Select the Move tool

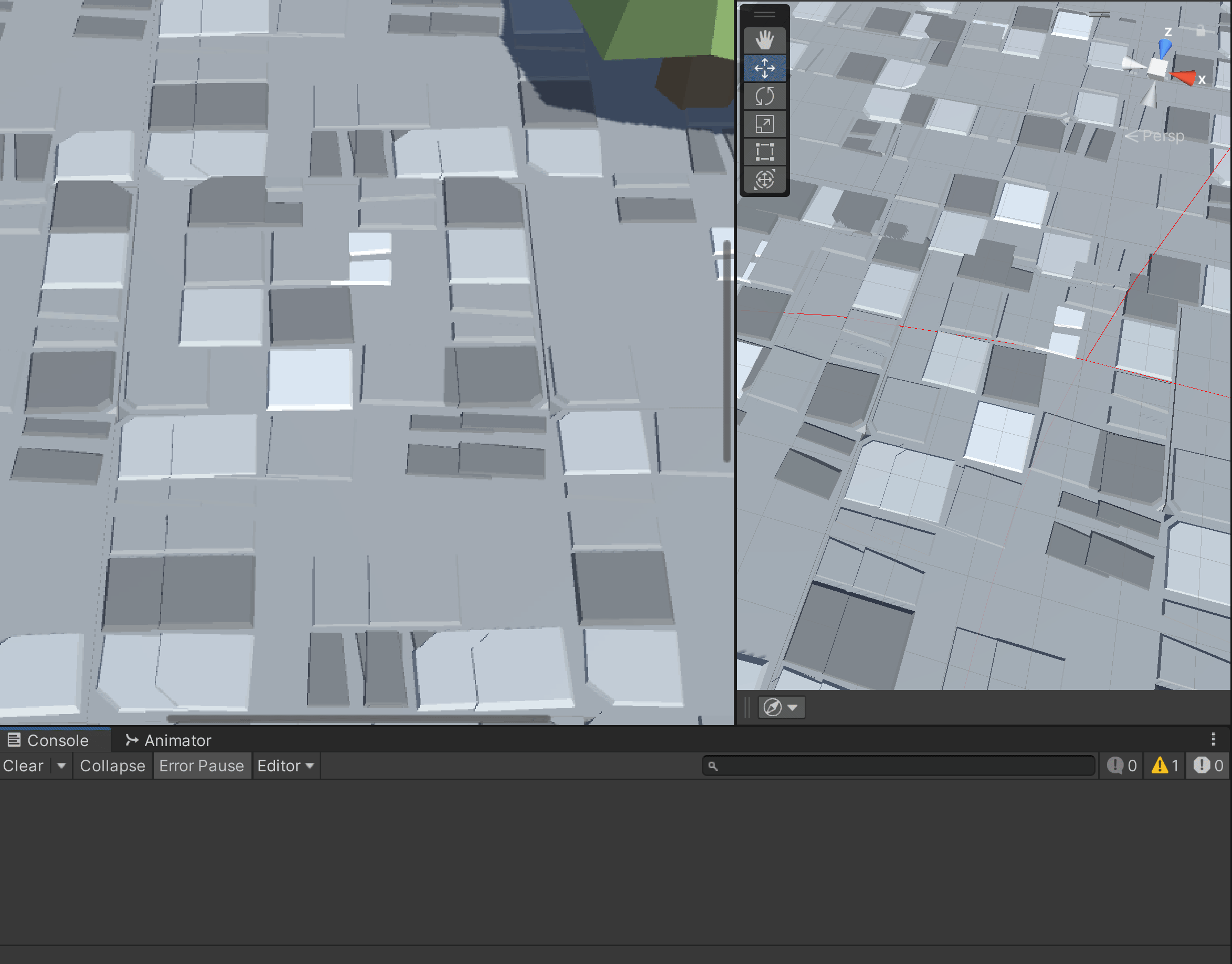click(x=764, y=68)
